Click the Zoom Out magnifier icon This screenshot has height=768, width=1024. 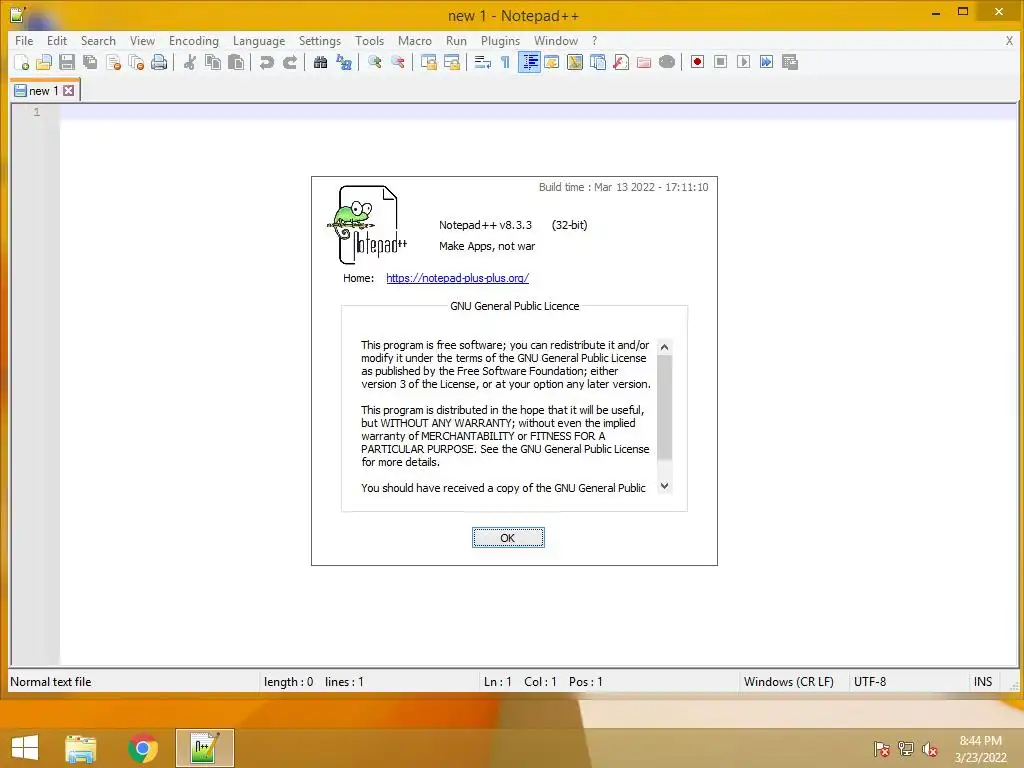398,63
